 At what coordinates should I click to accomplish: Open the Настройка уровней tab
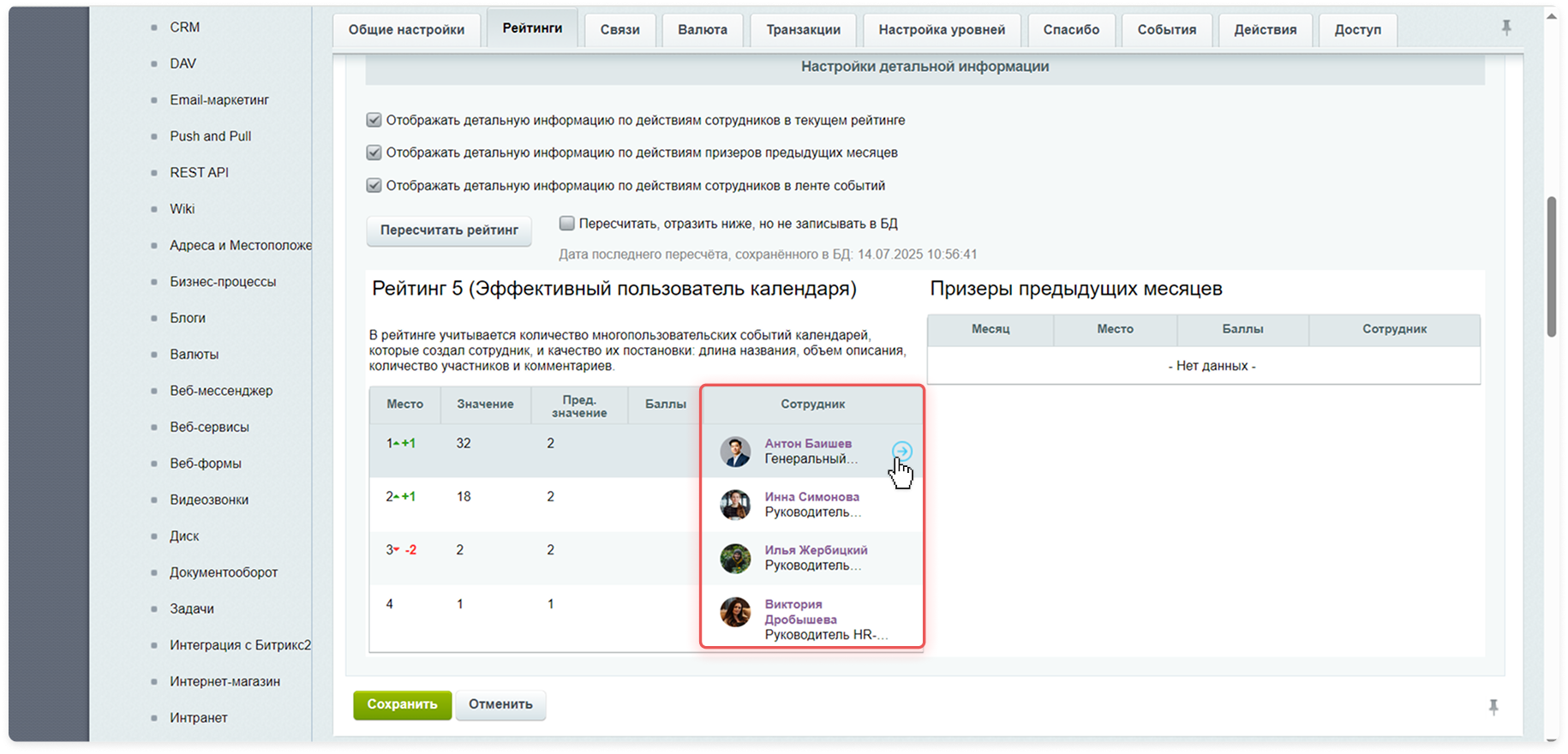click(942, 30)
